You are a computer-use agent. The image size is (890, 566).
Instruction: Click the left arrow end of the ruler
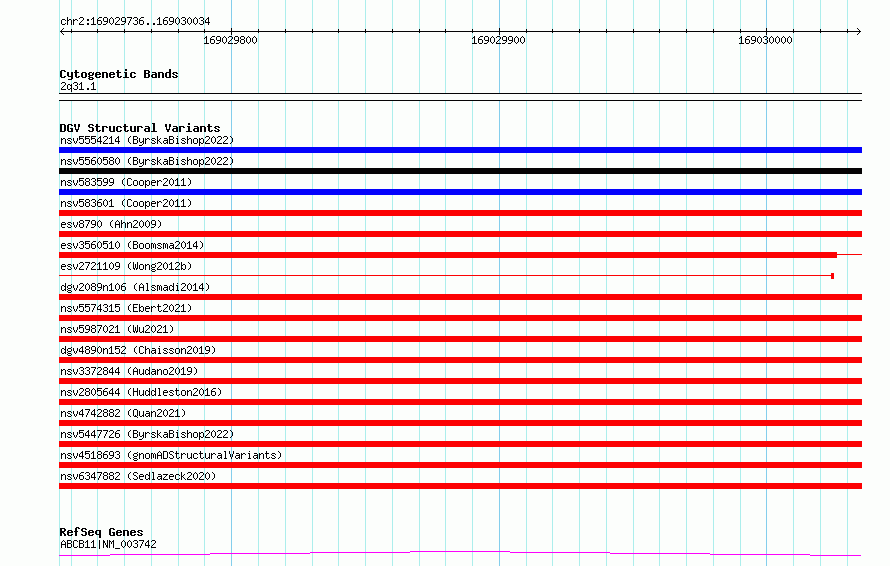[62, 31]
